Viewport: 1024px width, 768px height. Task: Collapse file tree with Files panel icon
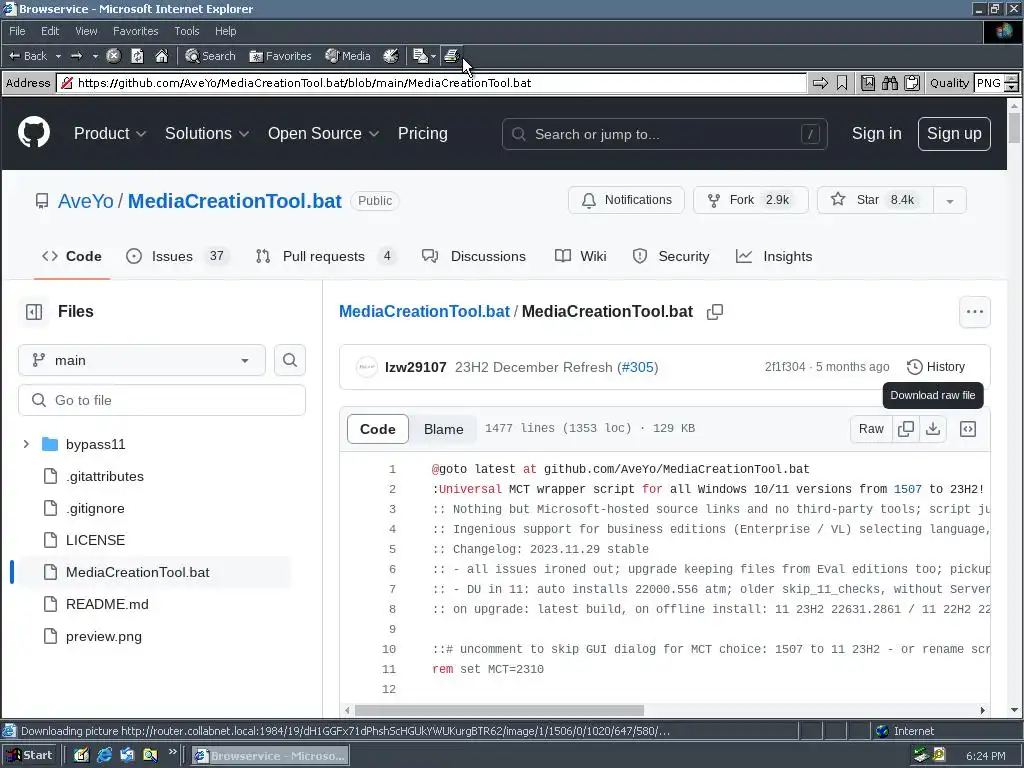pyautogui.click(x=34, y=312)
